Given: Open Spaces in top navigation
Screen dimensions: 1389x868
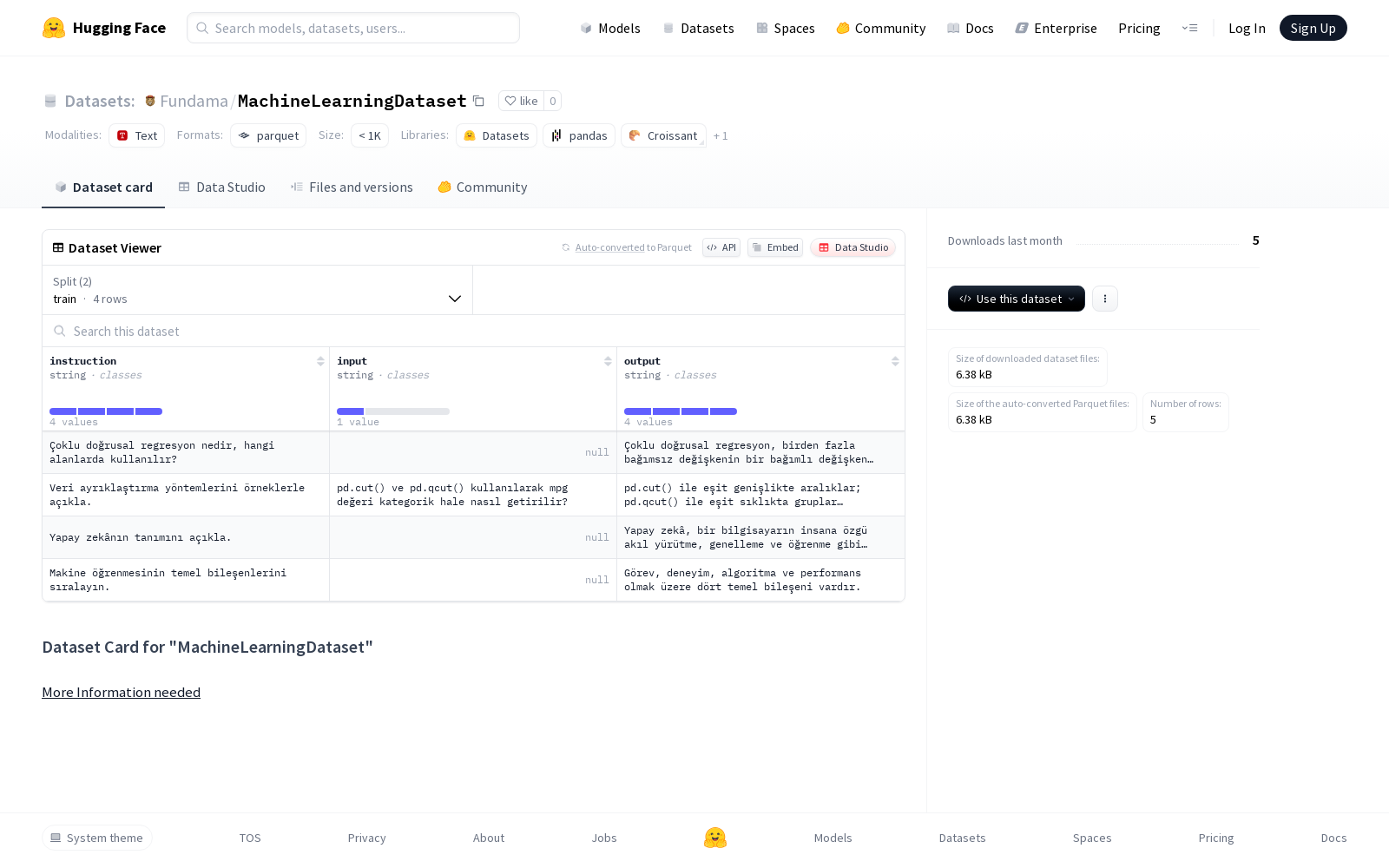Looking at the screenshot, I should coord(786,28).
